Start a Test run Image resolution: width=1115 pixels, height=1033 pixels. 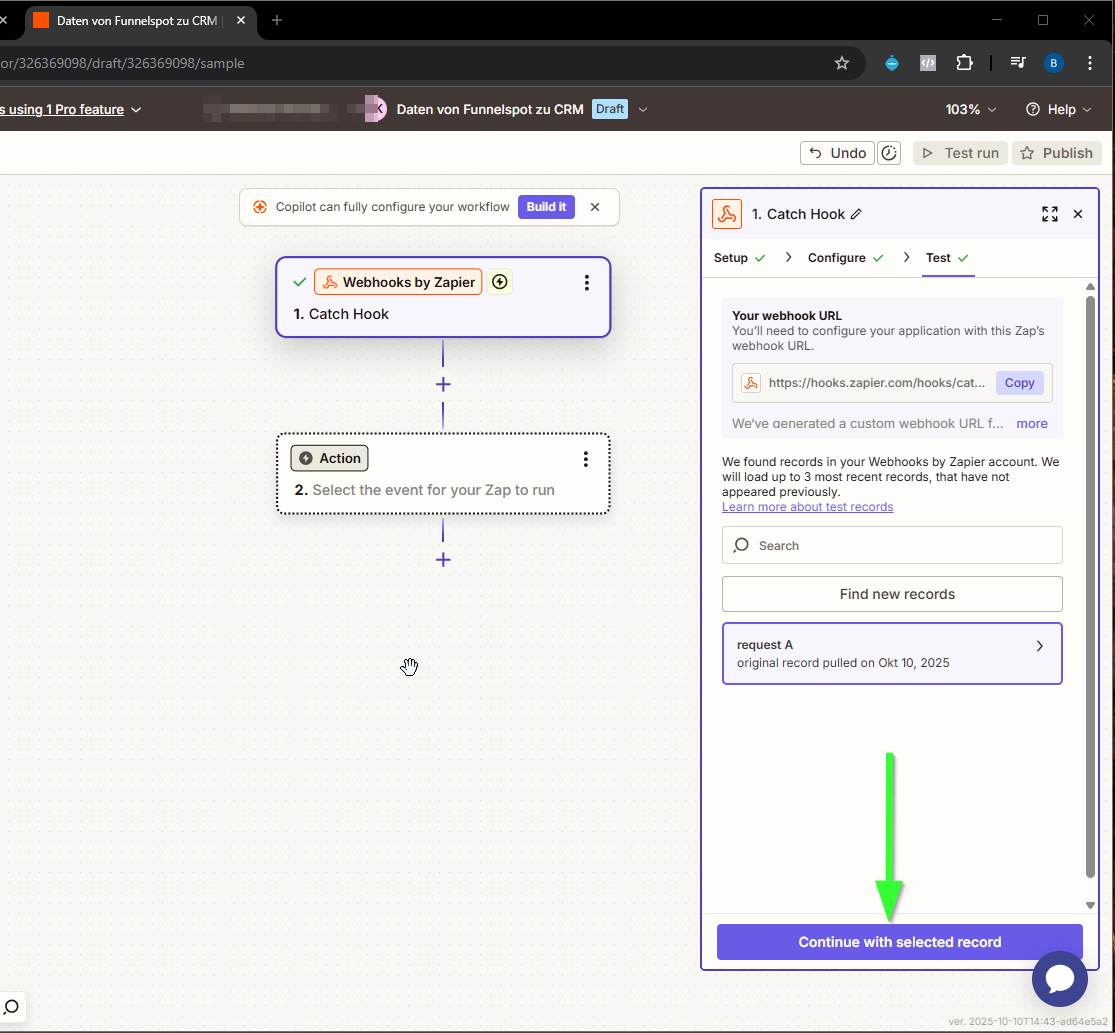[x=960, y=153]
